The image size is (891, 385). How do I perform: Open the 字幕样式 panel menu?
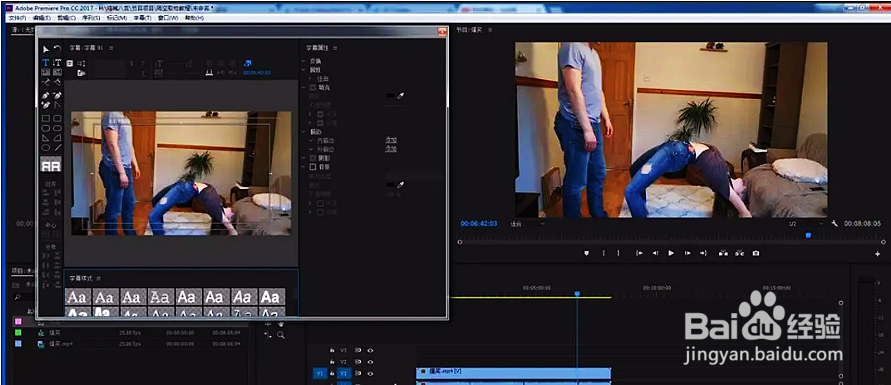tap(98, 278)
